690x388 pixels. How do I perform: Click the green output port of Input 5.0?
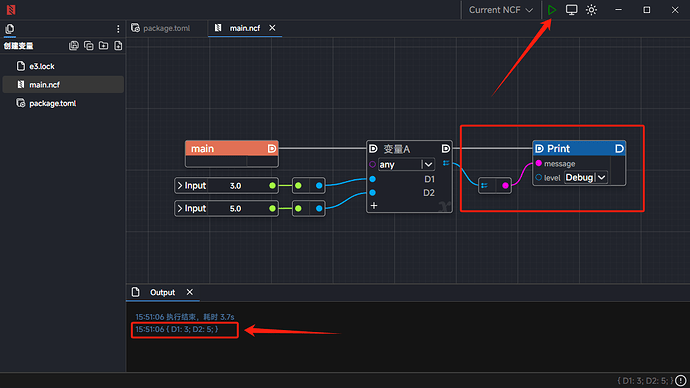[x=272, y=209]
